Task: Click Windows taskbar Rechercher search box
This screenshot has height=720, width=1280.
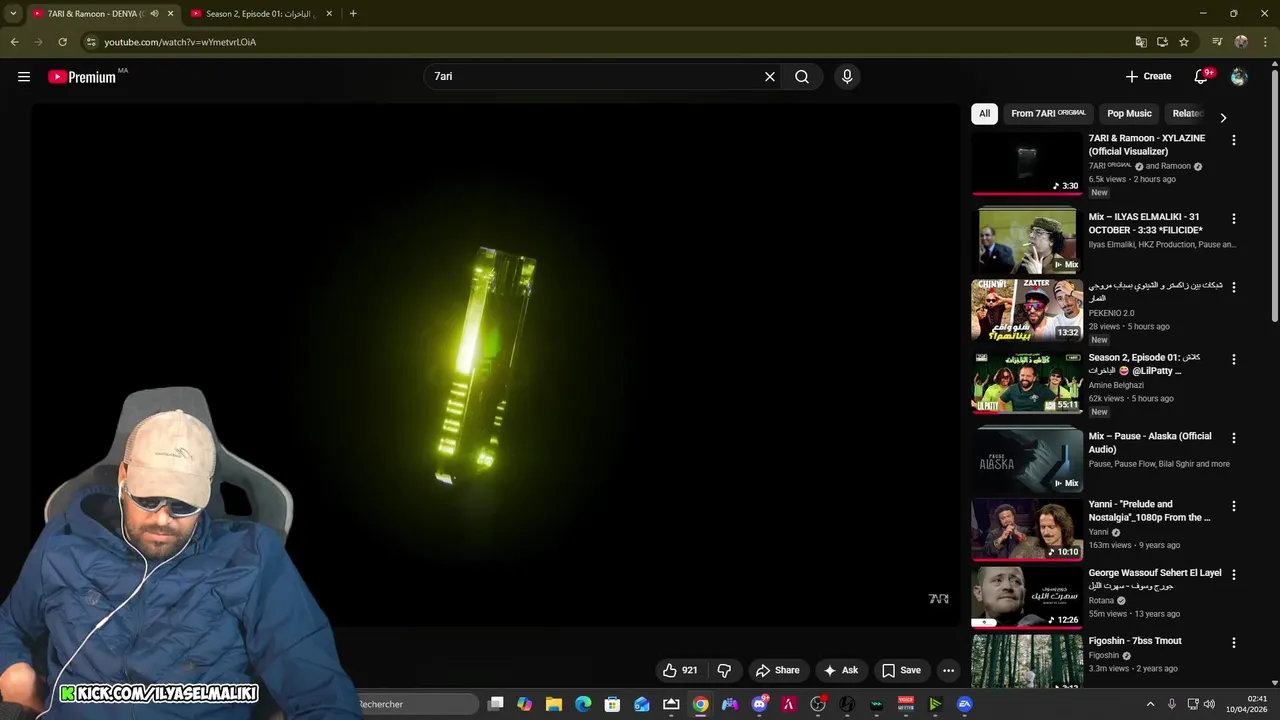Action: 415,704
